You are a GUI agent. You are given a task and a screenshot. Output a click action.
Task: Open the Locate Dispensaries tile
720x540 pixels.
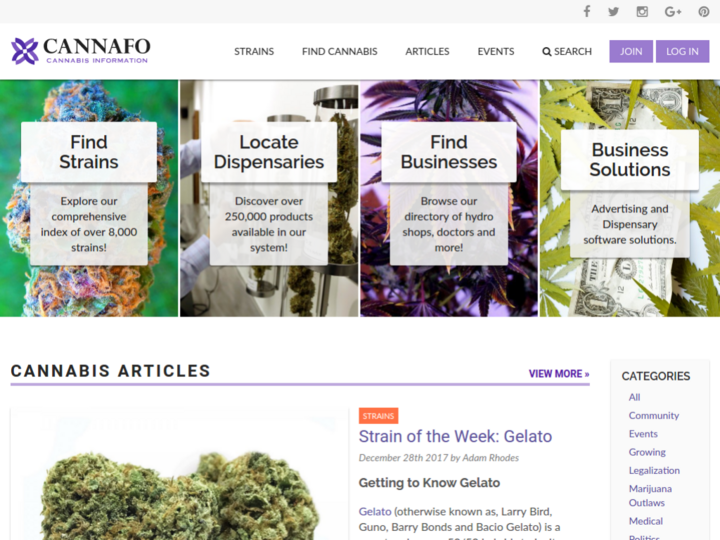[x=269, y=198]
